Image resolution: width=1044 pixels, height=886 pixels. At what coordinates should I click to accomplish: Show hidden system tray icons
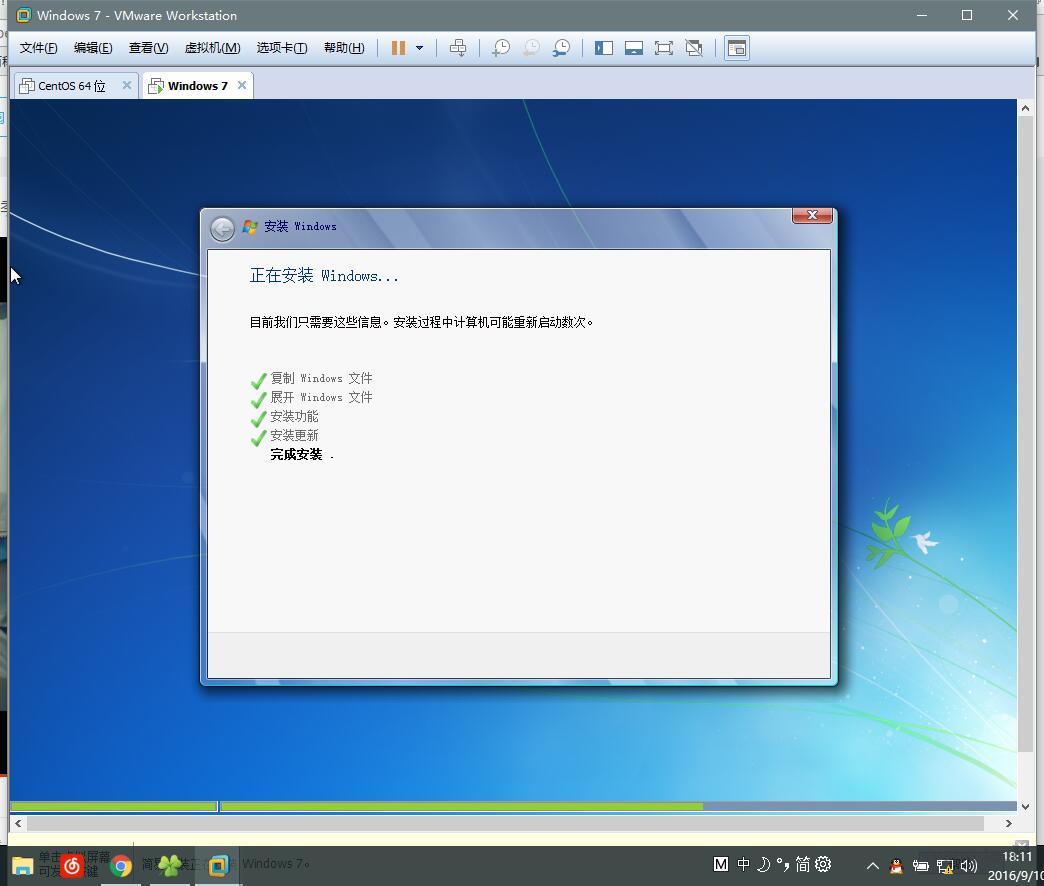point(872,866)
